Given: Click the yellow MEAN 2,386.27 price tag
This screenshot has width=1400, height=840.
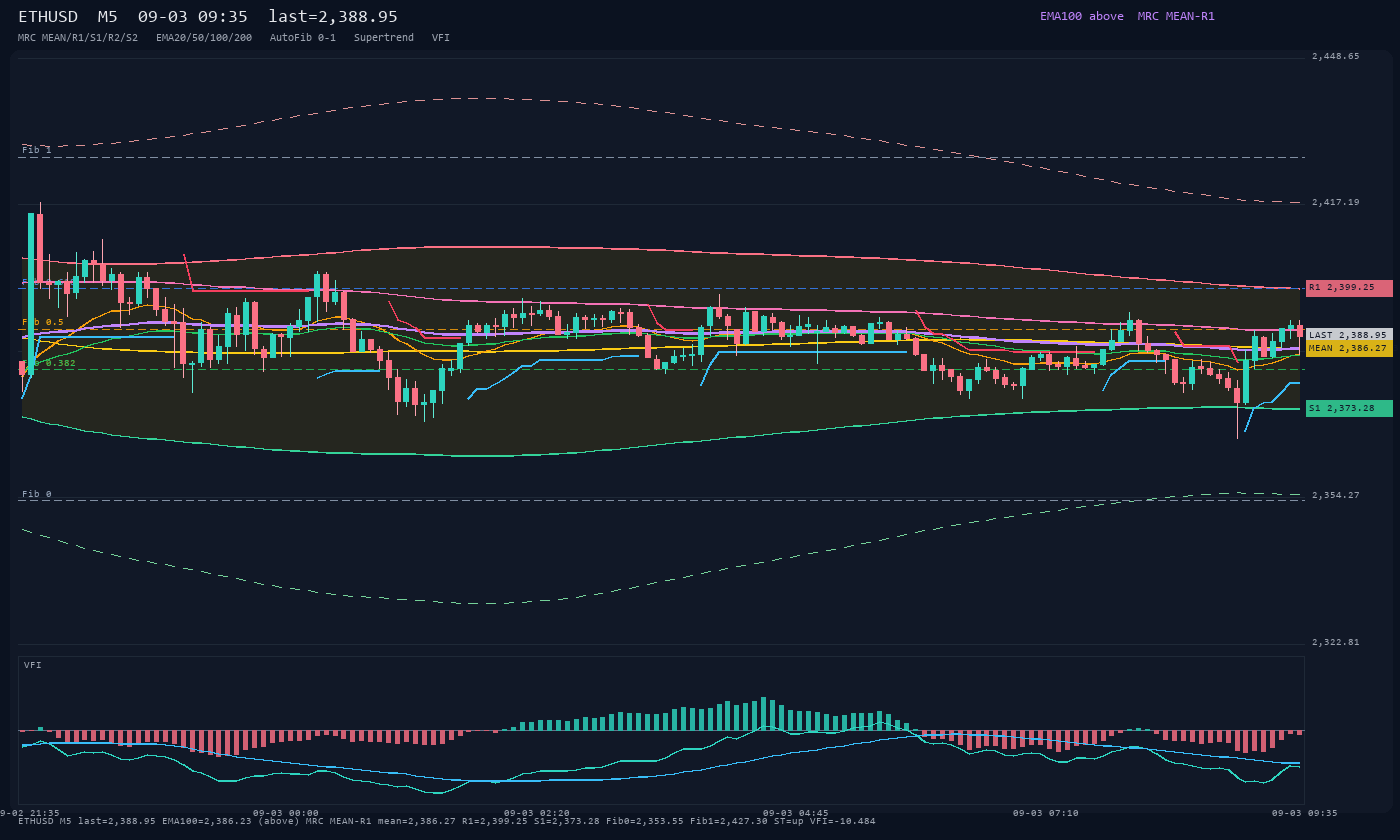Looking at the screenshot, I should point(1349,348).
